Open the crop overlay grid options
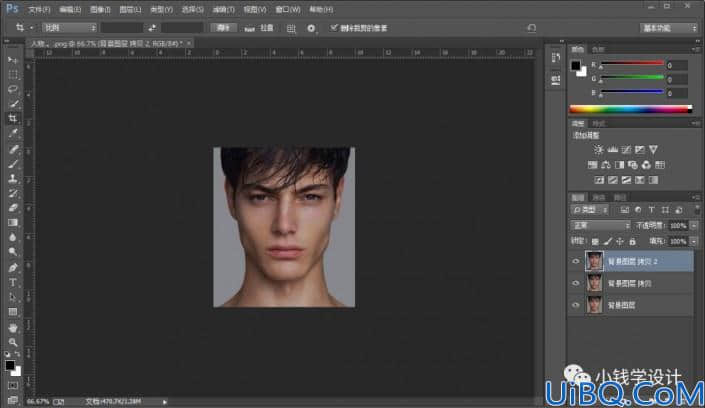 291,28
